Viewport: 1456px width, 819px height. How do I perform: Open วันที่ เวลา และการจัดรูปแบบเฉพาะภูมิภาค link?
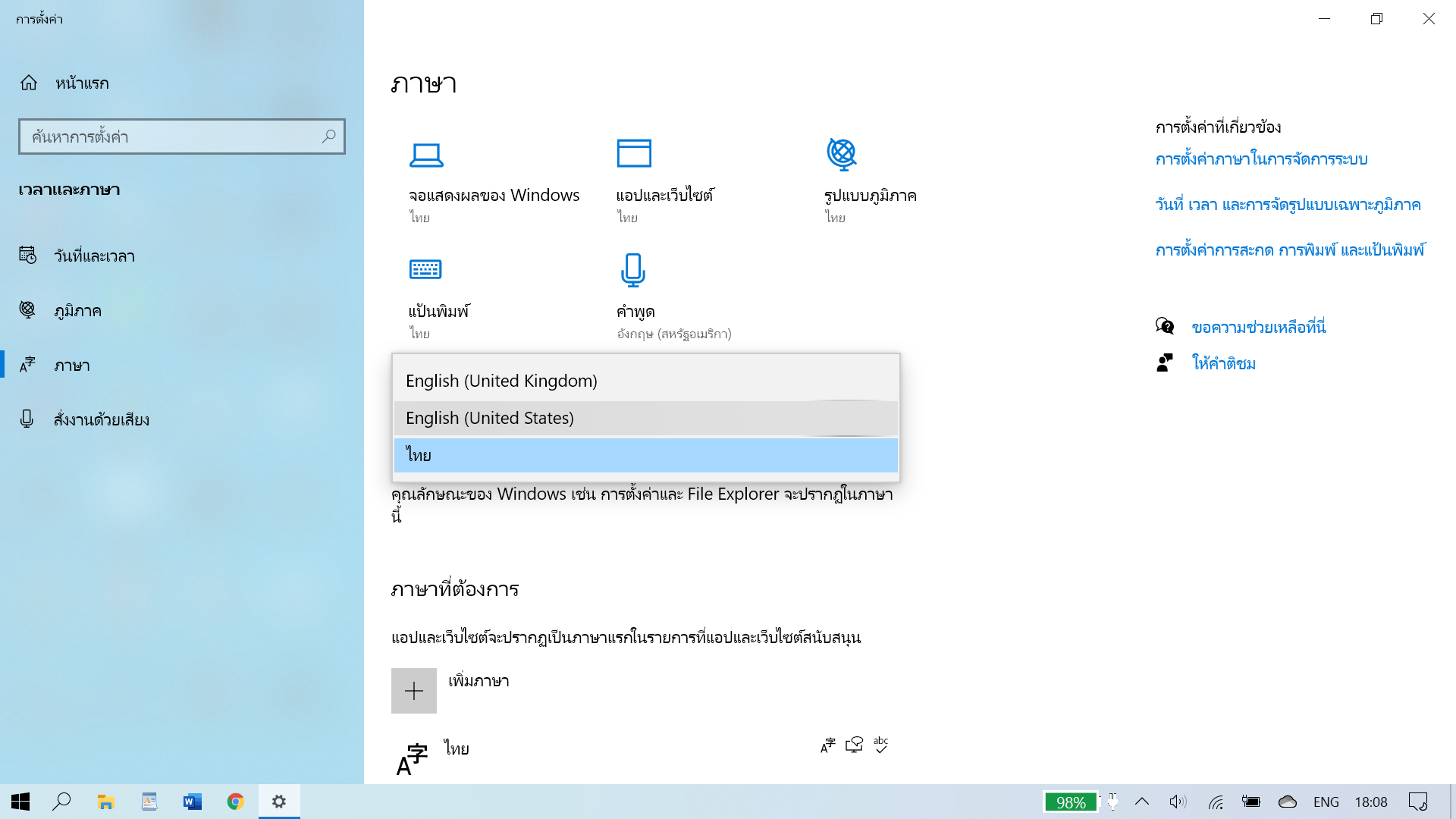coord(1288,205)
